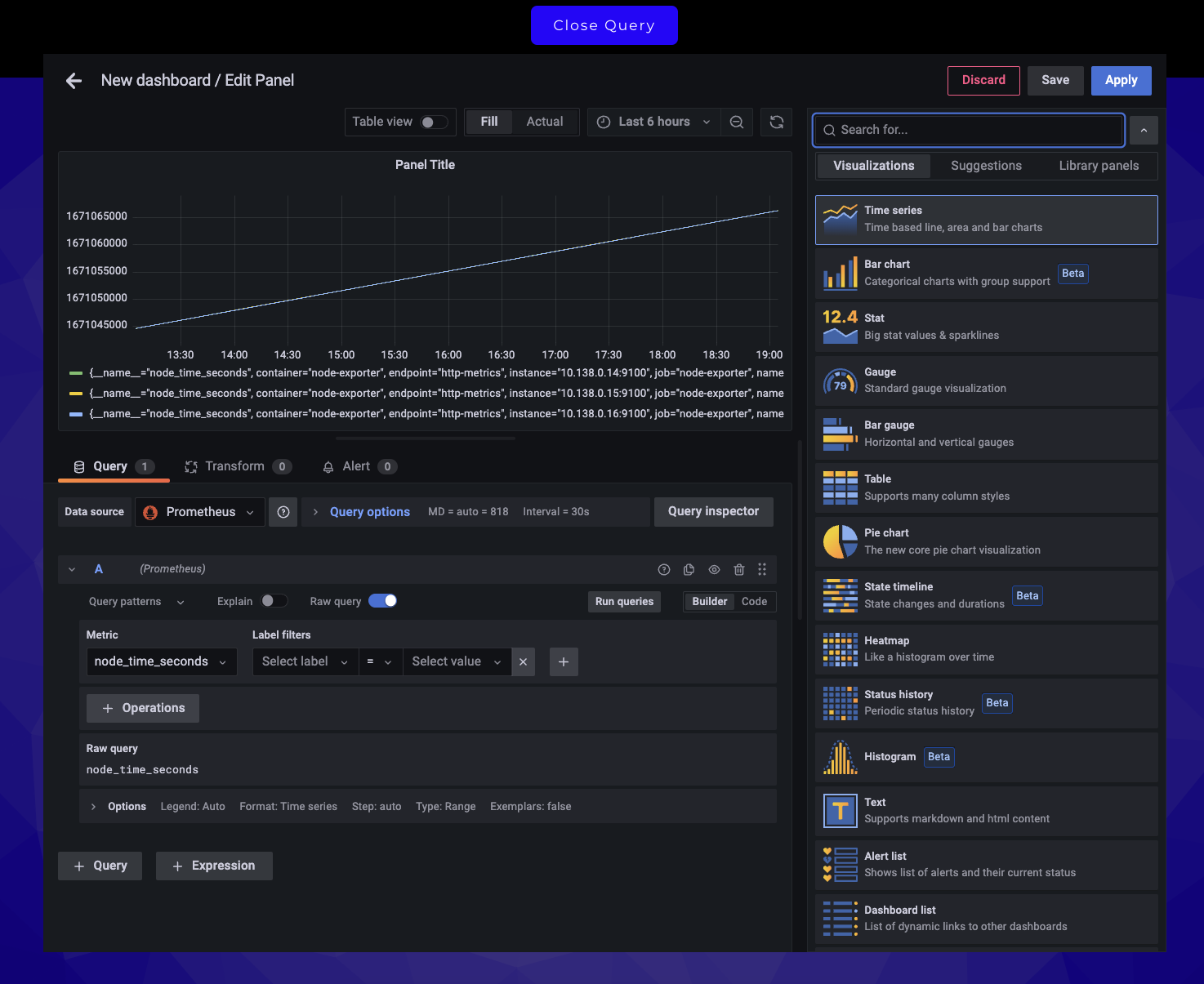Switch to Suggestions tab
The height and width of the screenshot is (984, 1204).
click(986, 166)
